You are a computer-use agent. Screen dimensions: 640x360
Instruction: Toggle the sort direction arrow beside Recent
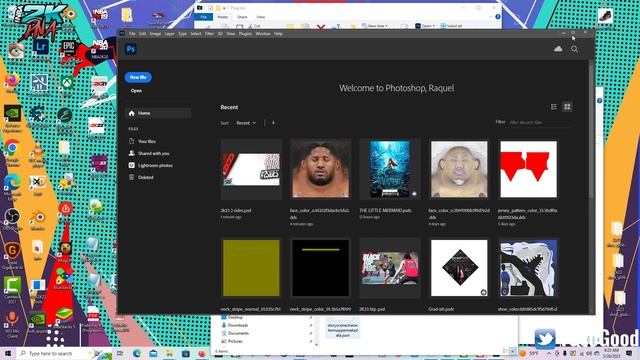point(273,122)
